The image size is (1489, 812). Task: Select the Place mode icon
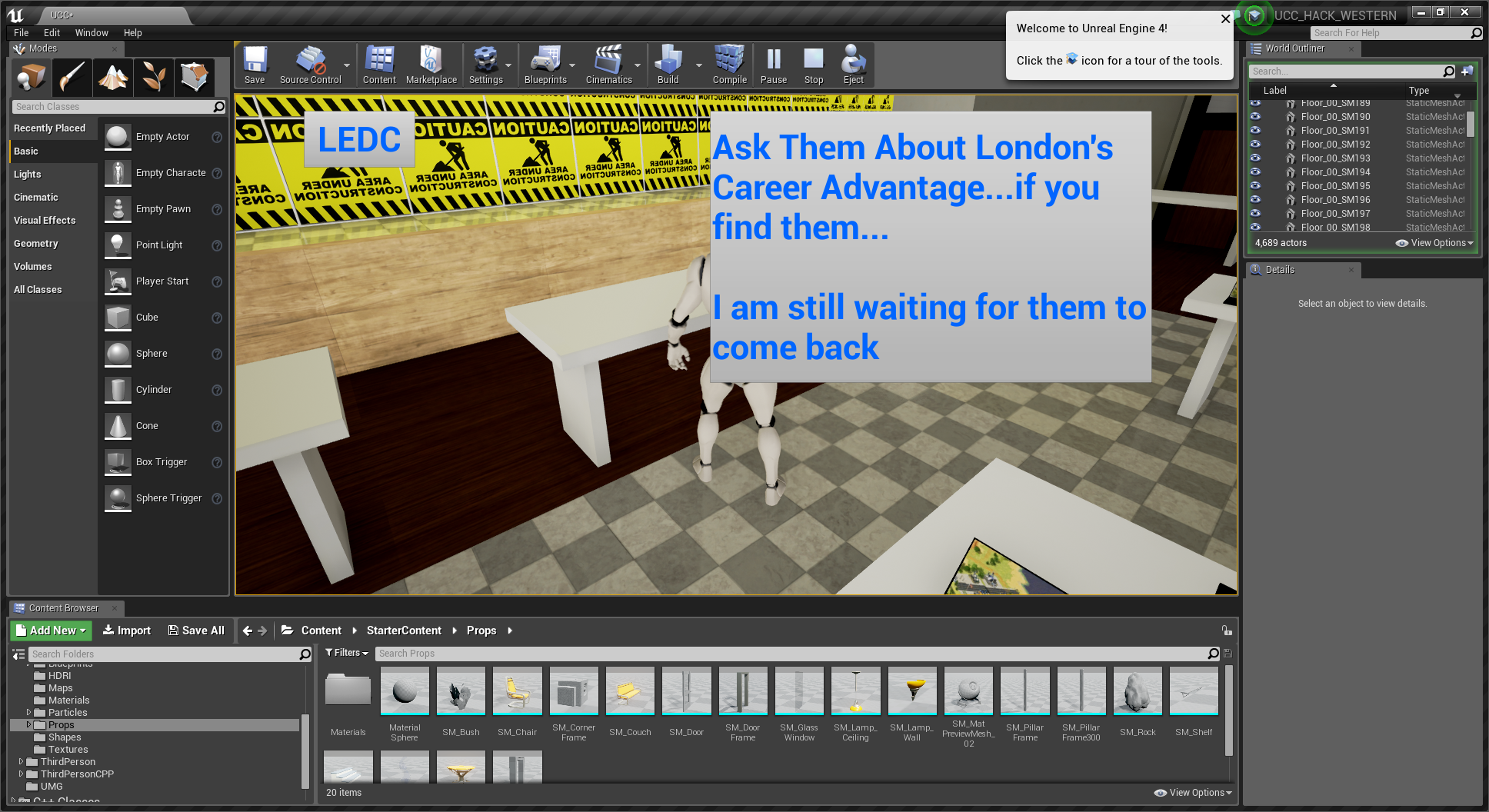pyautogui.click(x=32, y=77)
